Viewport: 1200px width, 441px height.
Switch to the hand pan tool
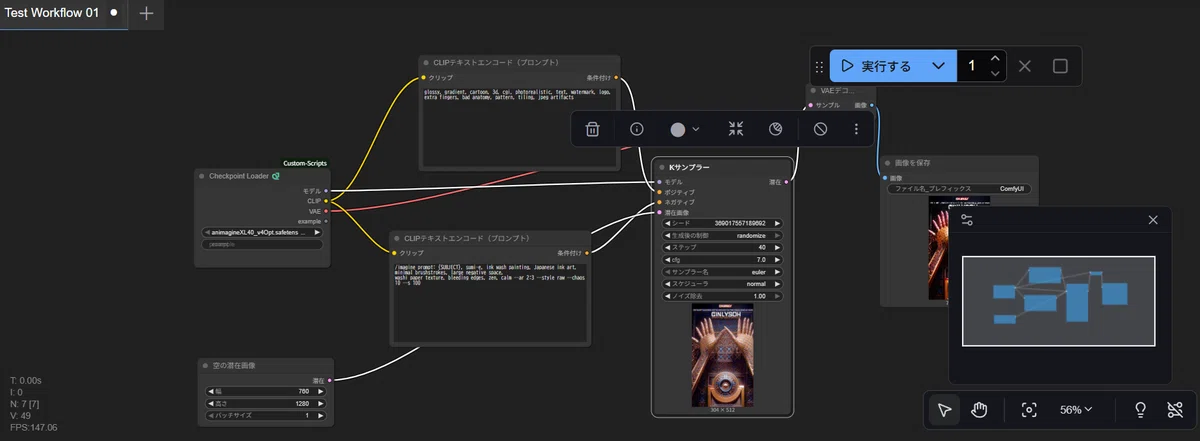tap(980, 410)
